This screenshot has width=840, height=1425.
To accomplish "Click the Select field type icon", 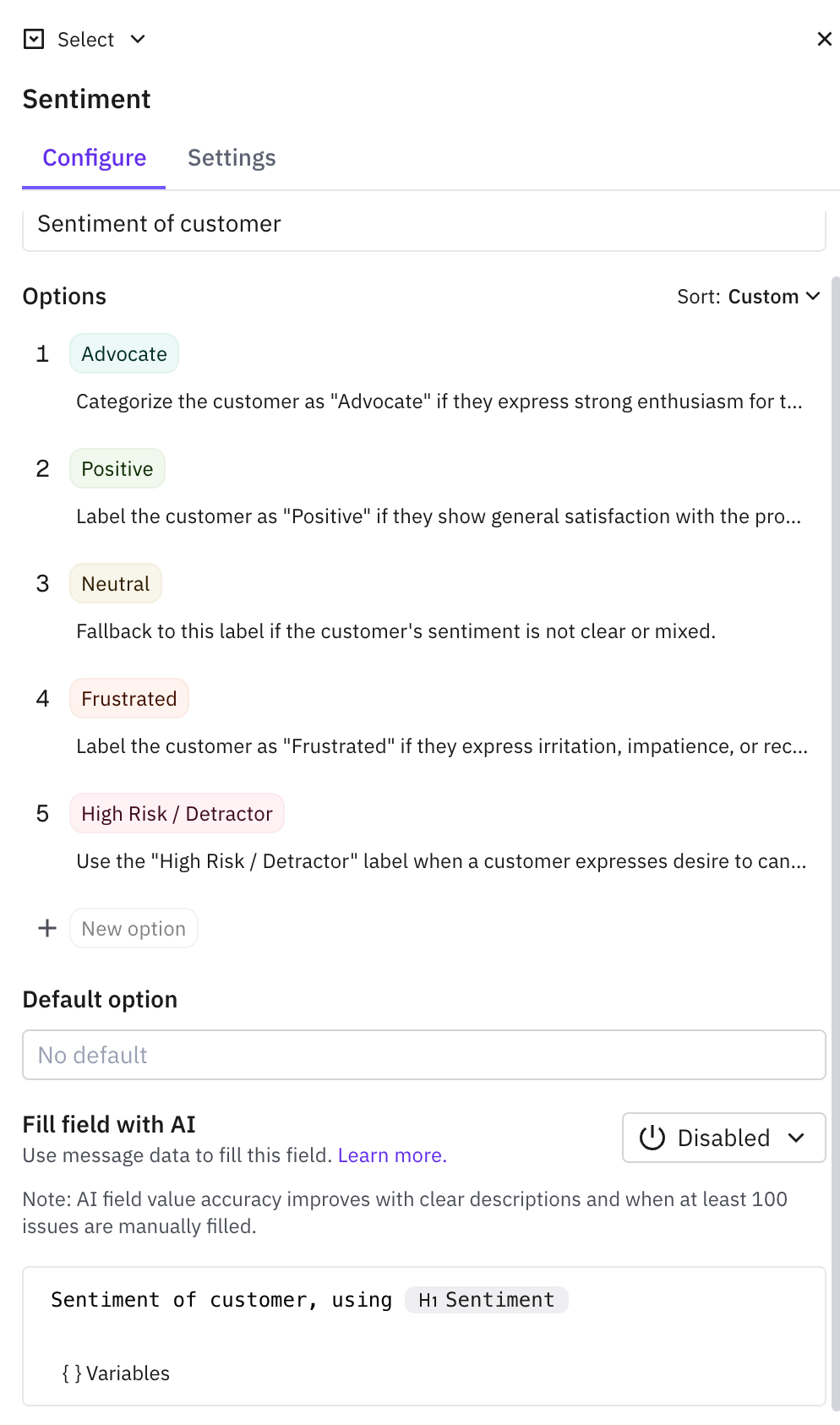I will pyautogui.click(x=34, y=39).
